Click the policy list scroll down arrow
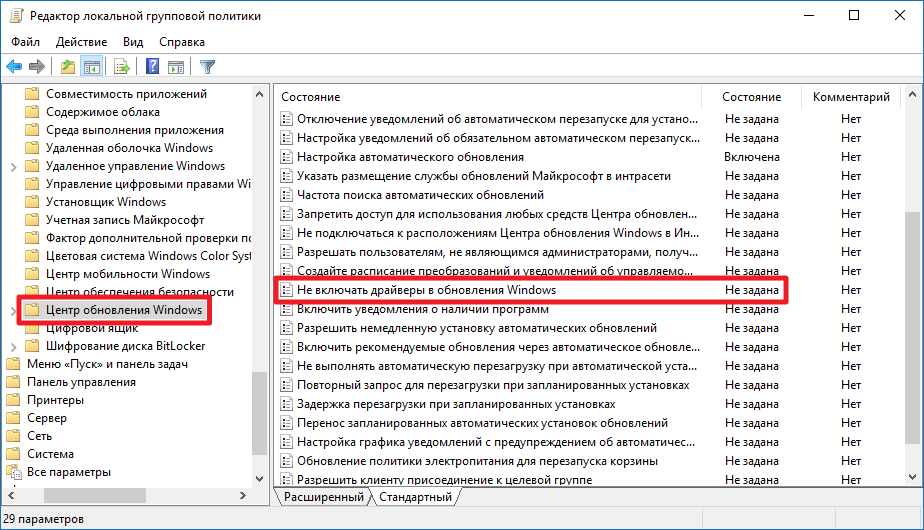 coord(912,478)
